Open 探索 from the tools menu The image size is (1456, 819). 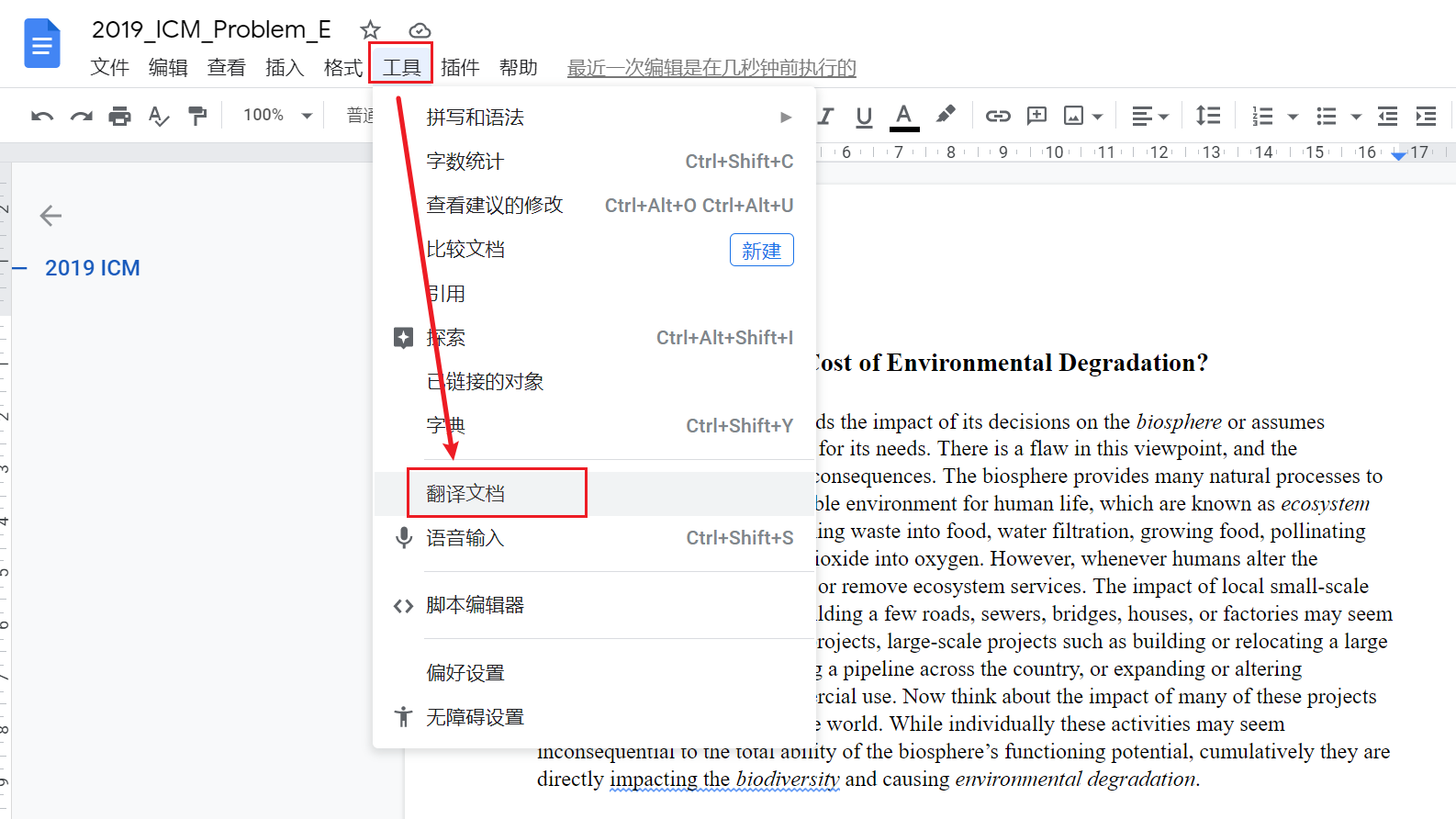595,338
